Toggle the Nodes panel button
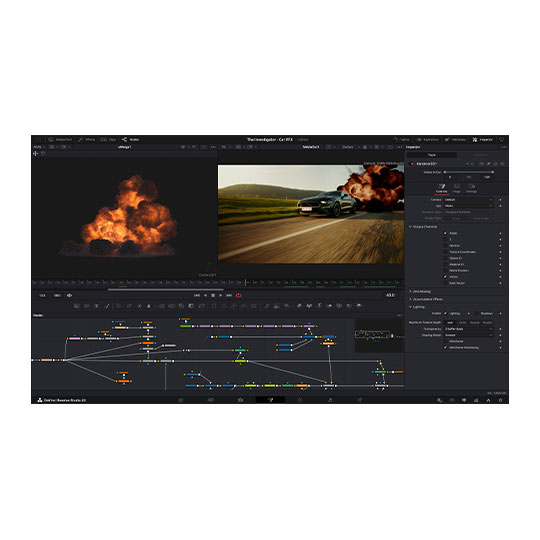 tap(131, 139)
